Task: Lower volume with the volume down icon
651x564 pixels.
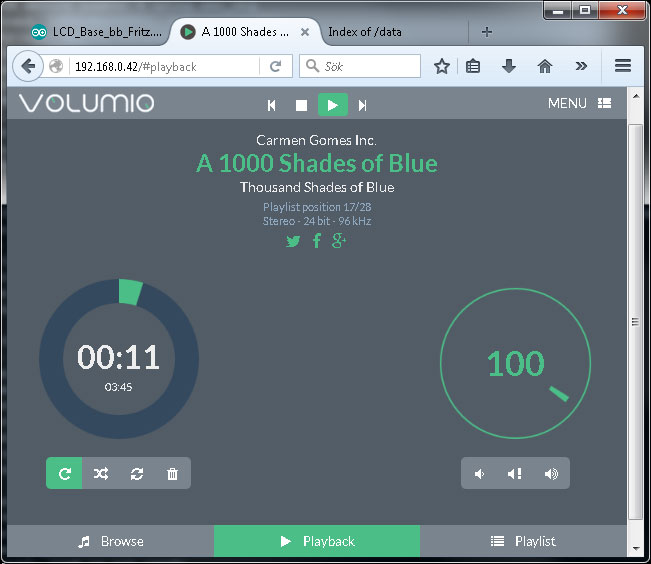Action: [x=479, y=473]
